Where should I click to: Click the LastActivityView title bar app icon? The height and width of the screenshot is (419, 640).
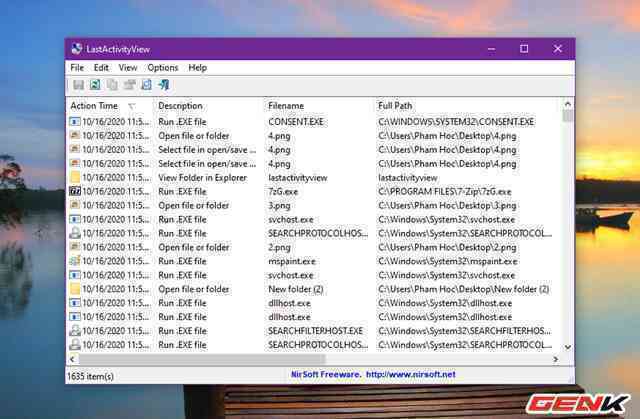76,49
